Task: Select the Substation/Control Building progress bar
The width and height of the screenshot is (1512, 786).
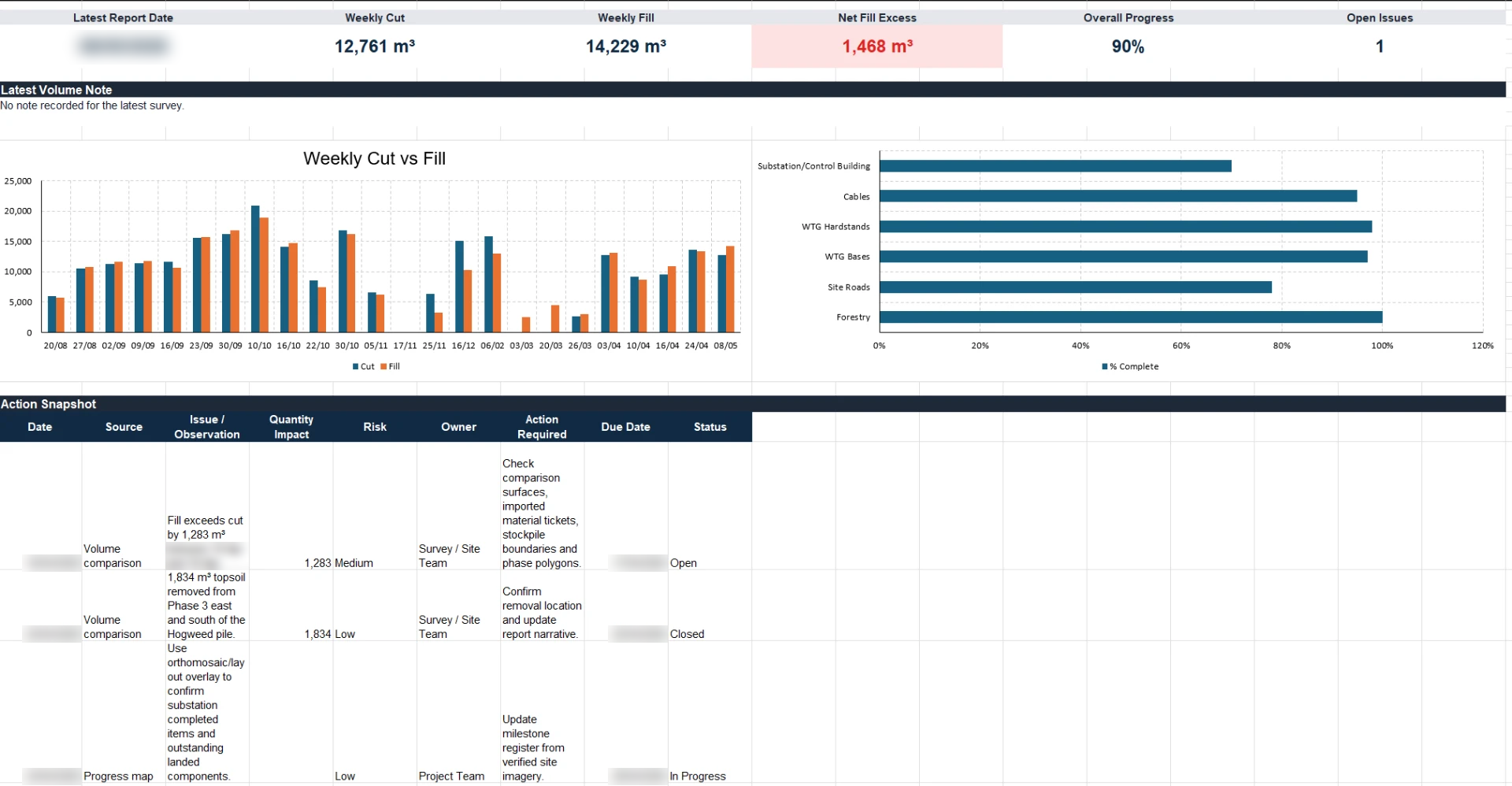Action: [x=1055, y=166]
